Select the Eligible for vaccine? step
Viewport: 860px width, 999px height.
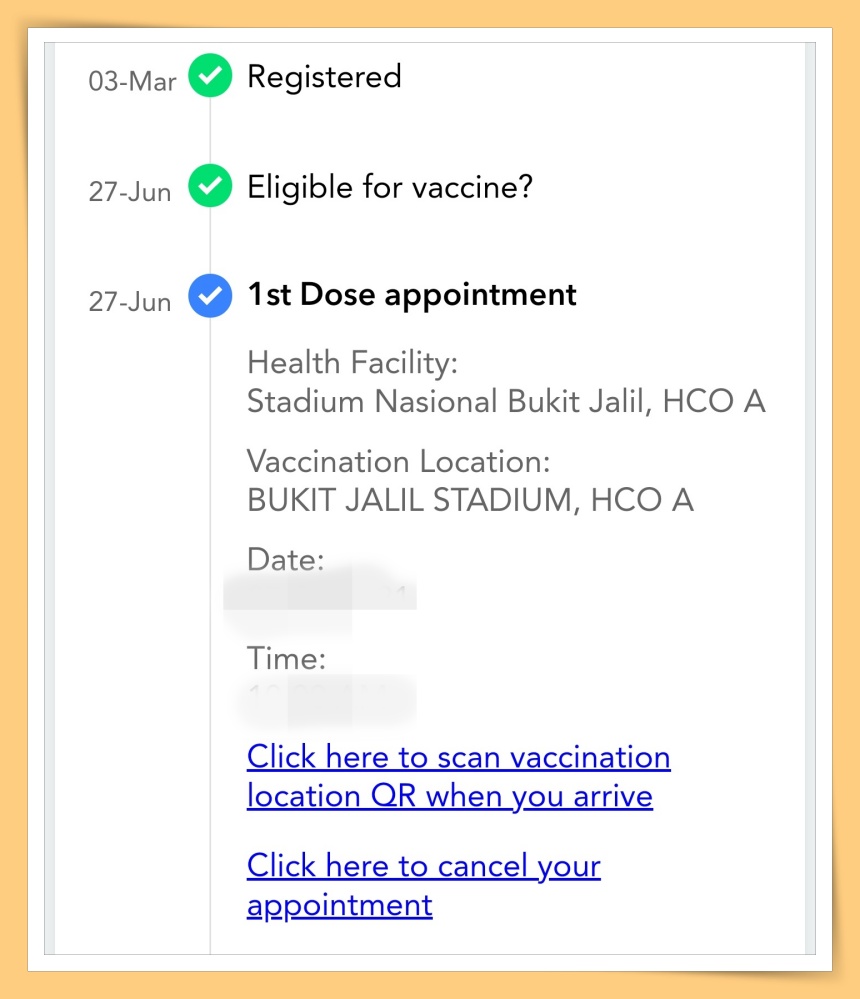390,187
